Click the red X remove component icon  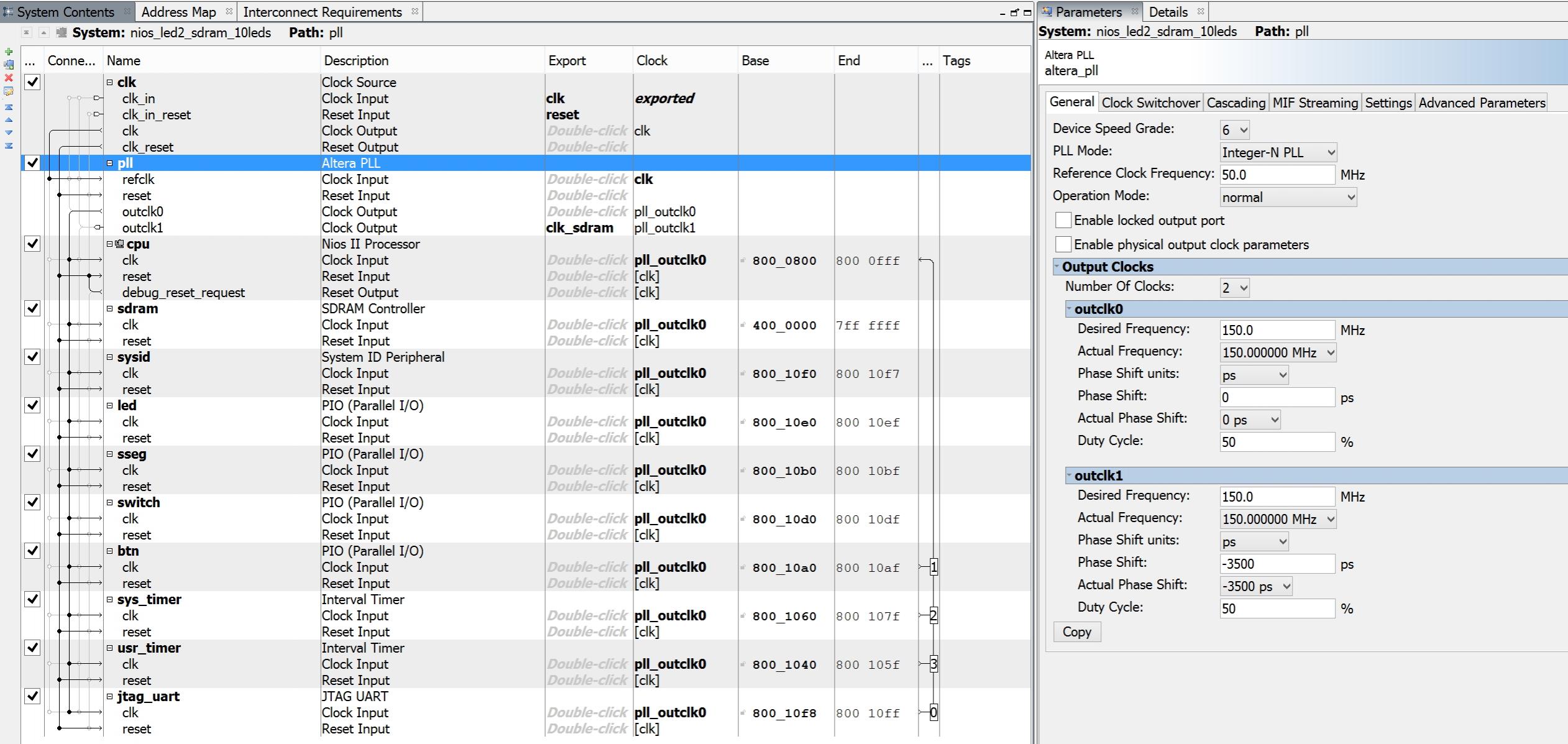coord(9,78)
